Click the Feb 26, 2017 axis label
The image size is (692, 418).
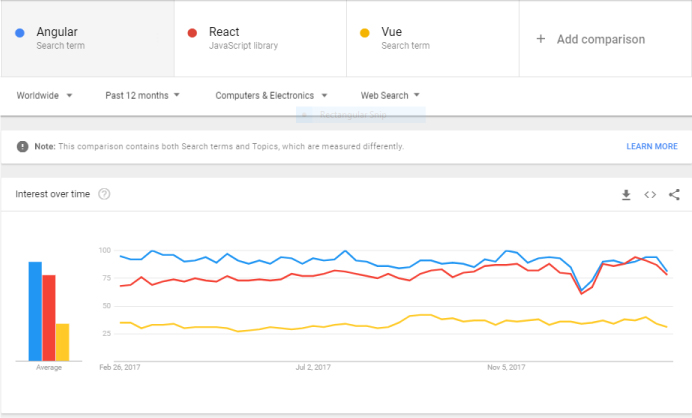120,367
